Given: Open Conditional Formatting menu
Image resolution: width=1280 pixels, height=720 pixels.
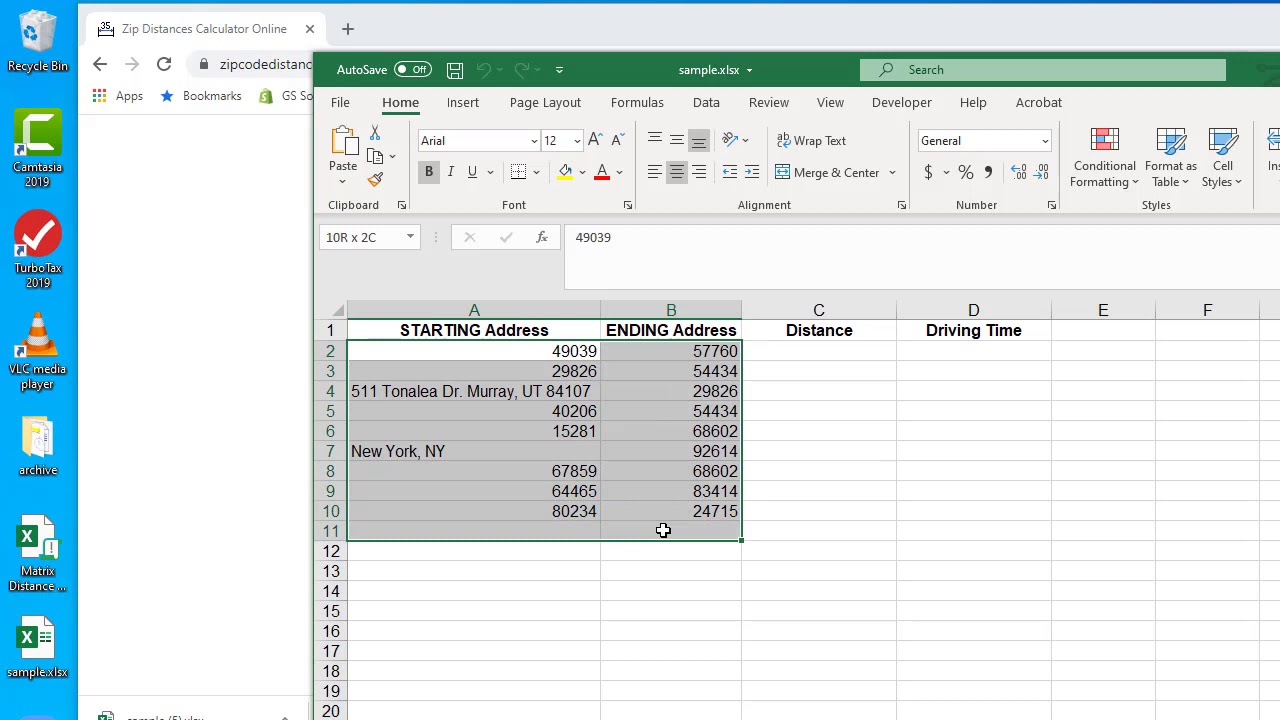Looking at the screenshot, I should 1105,158.
